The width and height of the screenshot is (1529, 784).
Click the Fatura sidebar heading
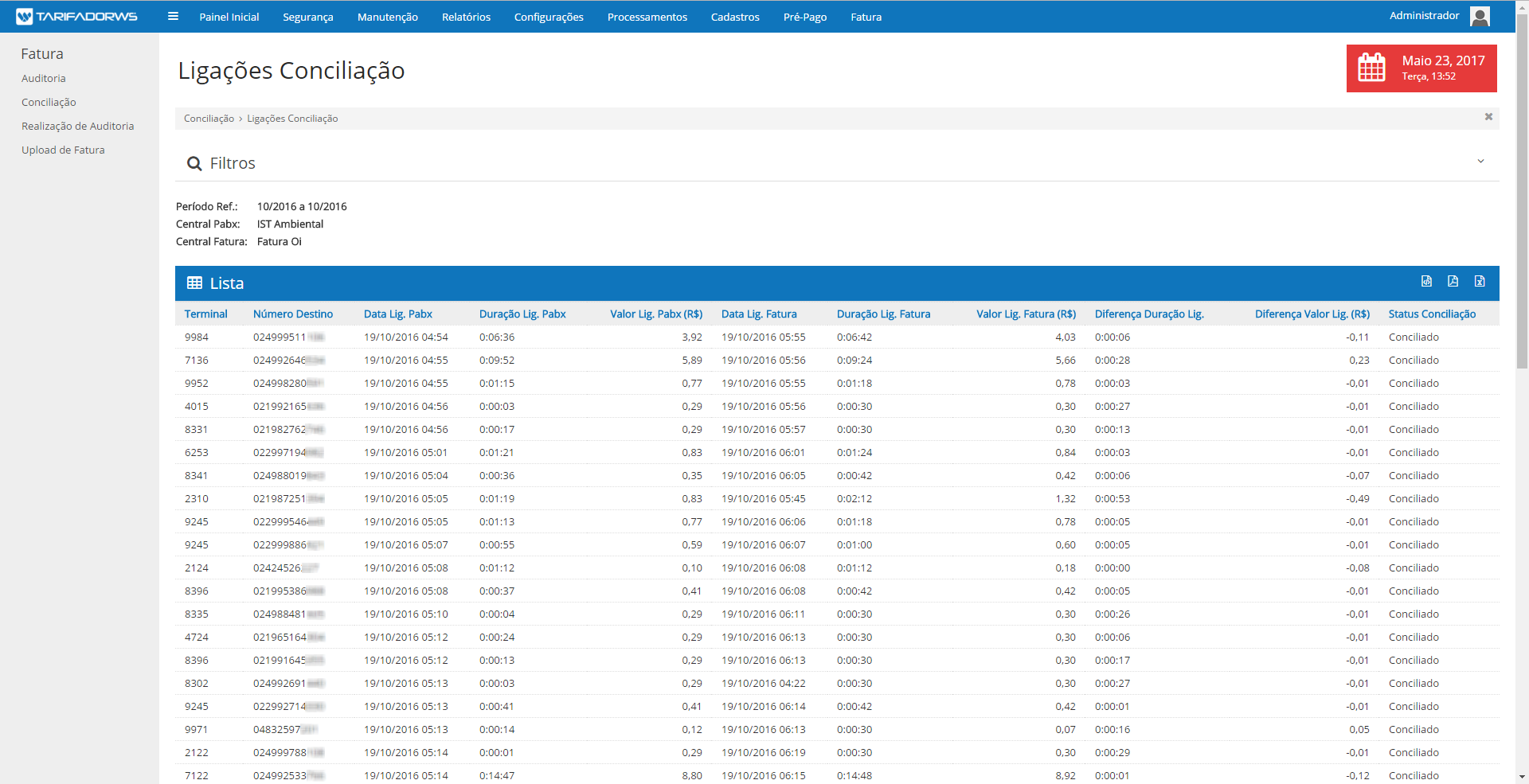[x=42, y=53]
